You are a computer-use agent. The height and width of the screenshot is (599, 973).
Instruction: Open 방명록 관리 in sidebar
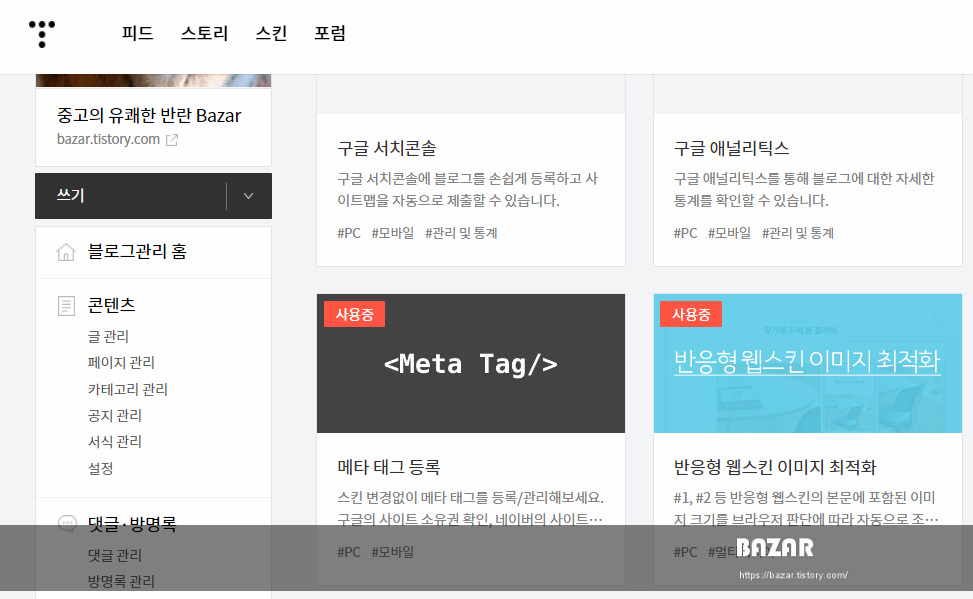pos(121,581)
